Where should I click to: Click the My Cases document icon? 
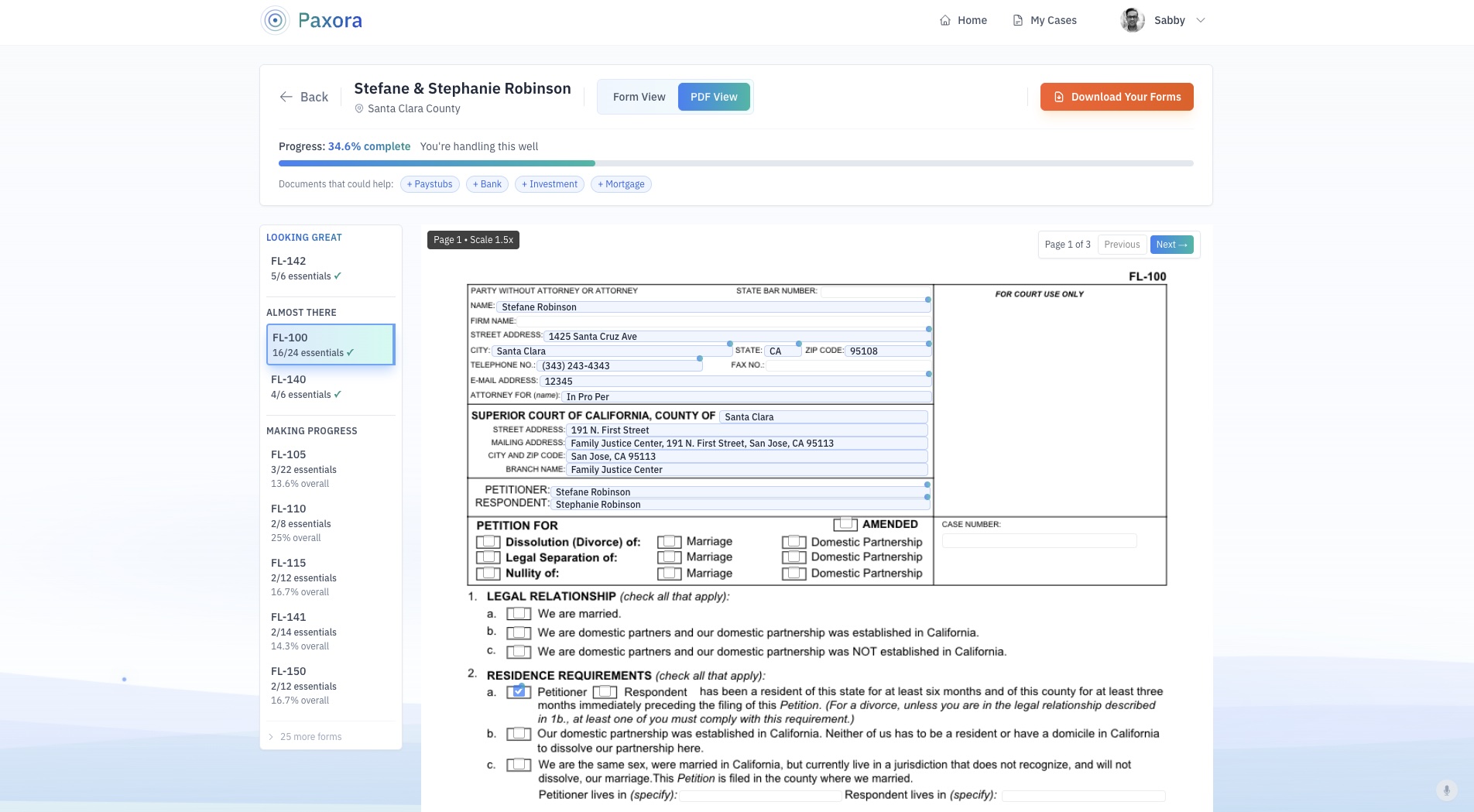pyautogui.click(x=1017, y=21)
